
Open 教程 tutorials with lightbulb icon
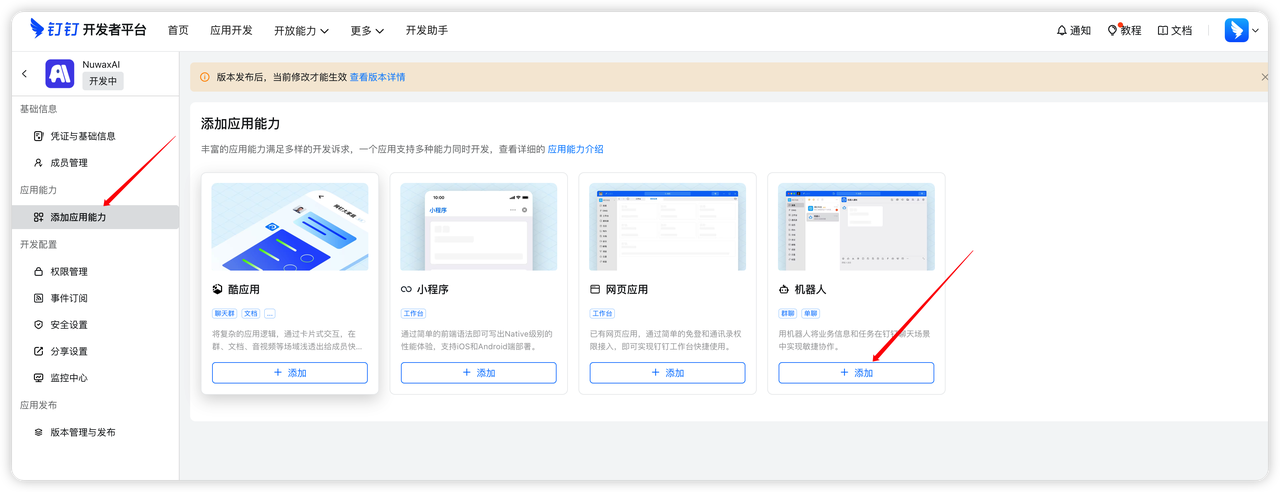[x=1124, y=31]
